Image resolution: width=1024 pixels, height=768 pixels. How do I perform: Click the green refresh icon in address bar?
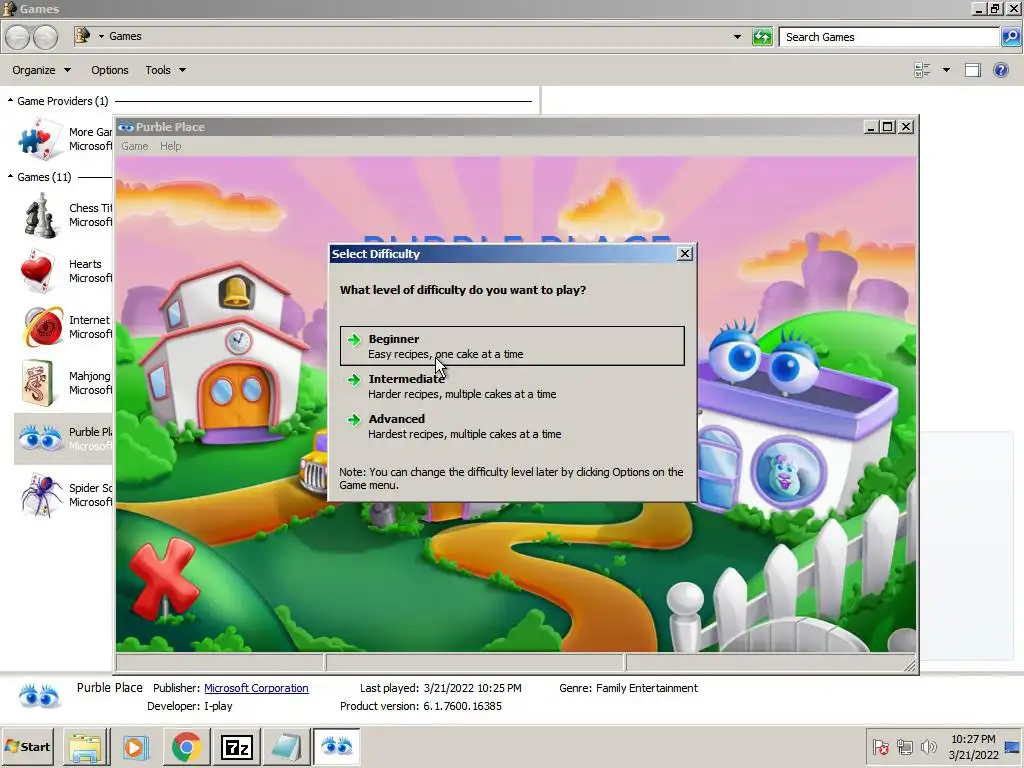click(762, 37)
